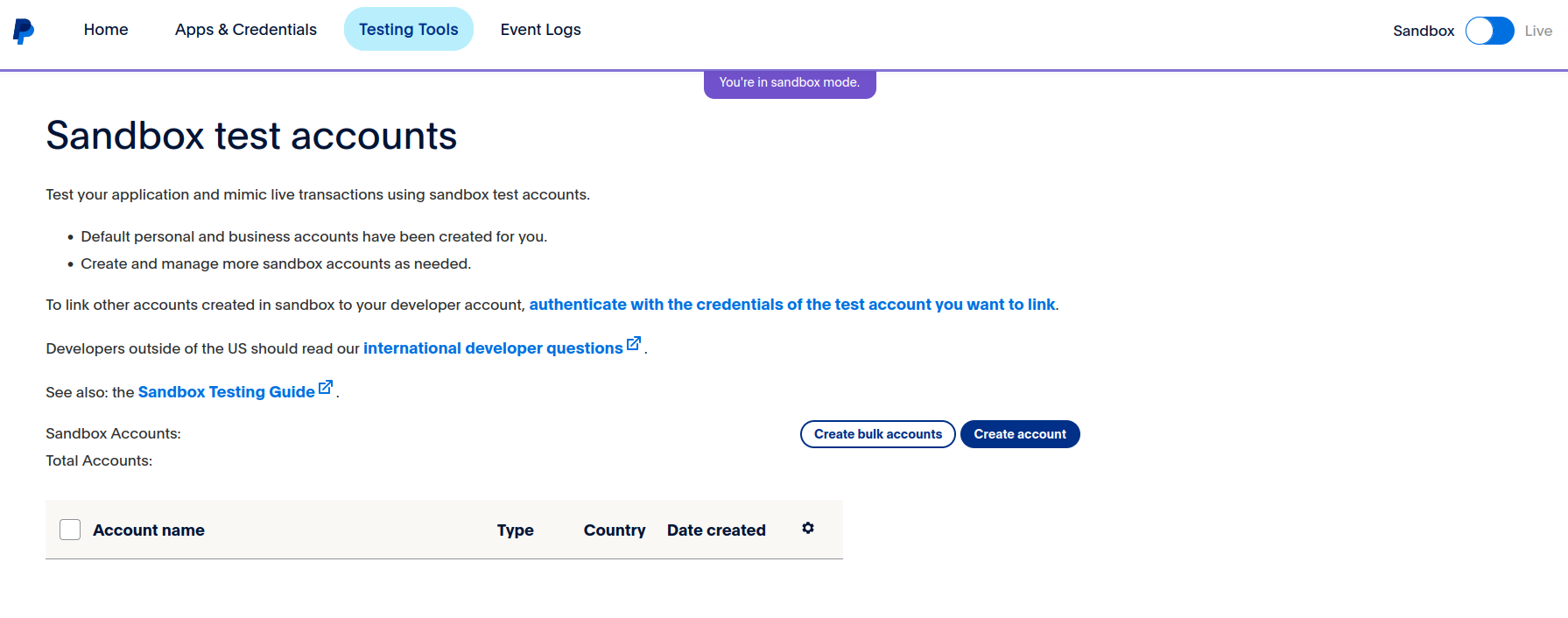Viewport: 1568px width, 618px height.
Task: Sort by Type column header
Action: pyautogui.click(x=516, y=530)
